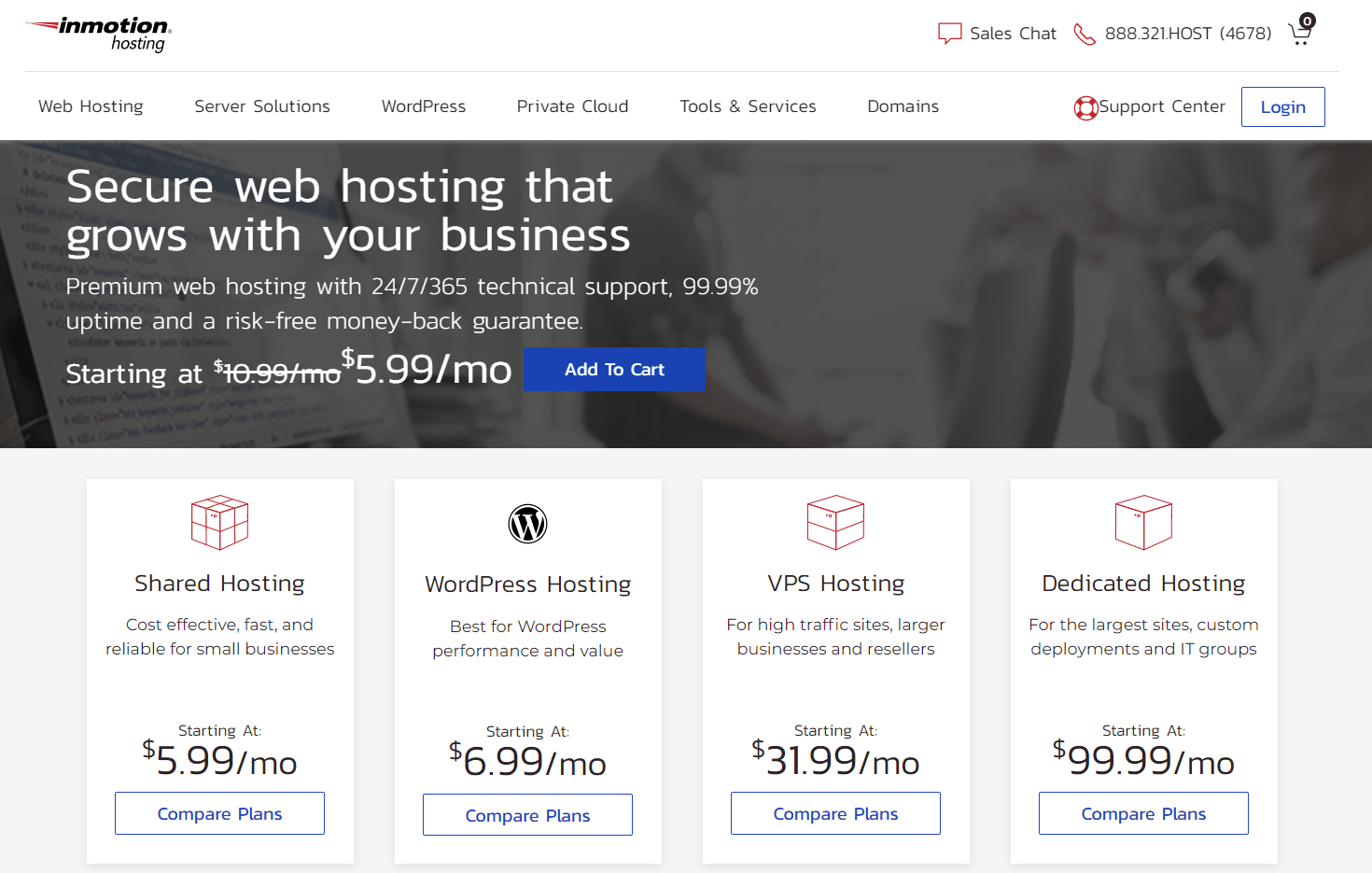Click the Sales Chat link text

[x=1013, y=34]
